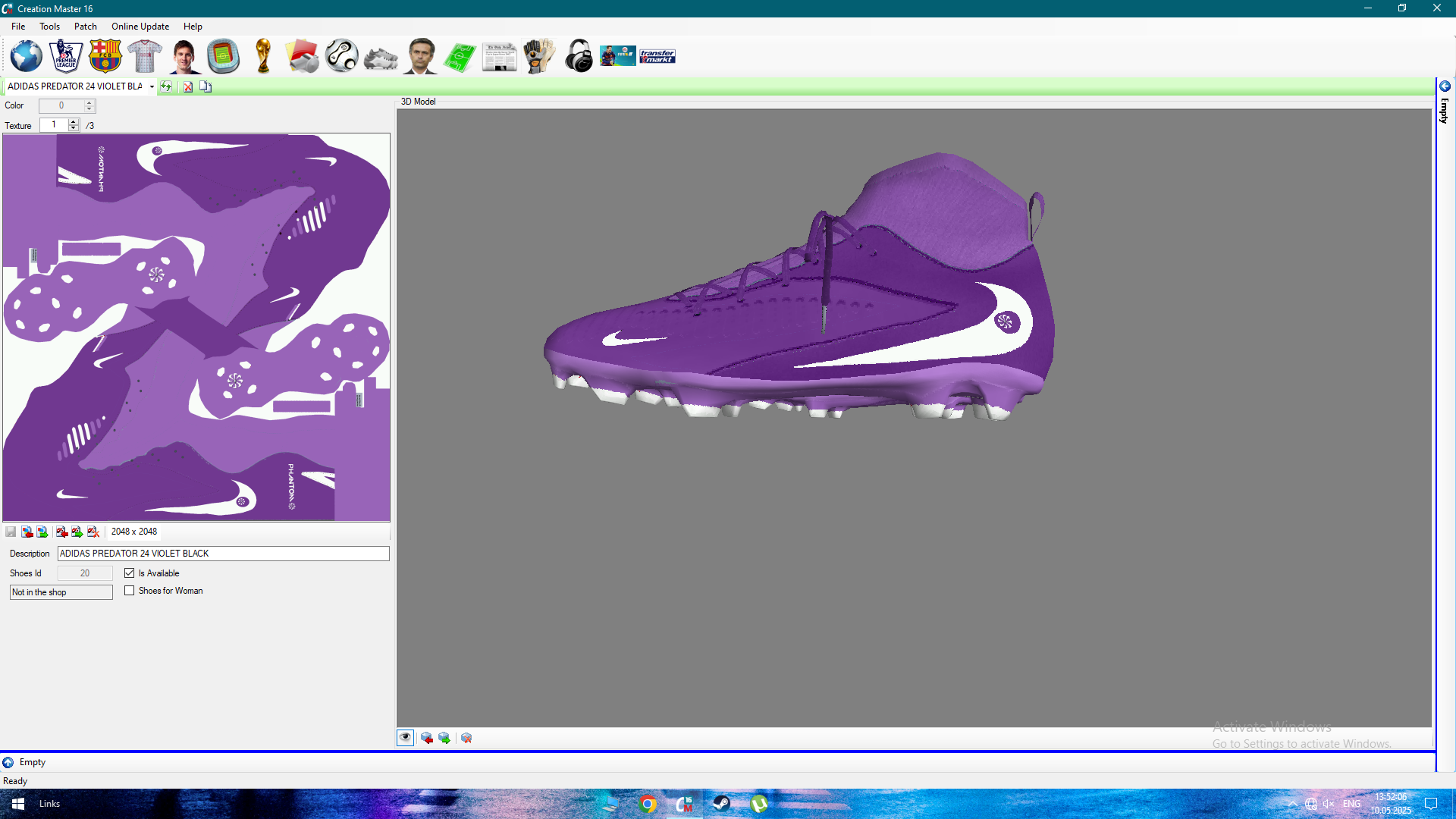
Task: Click remove texture icon with red X
Action: click(93, 532)
